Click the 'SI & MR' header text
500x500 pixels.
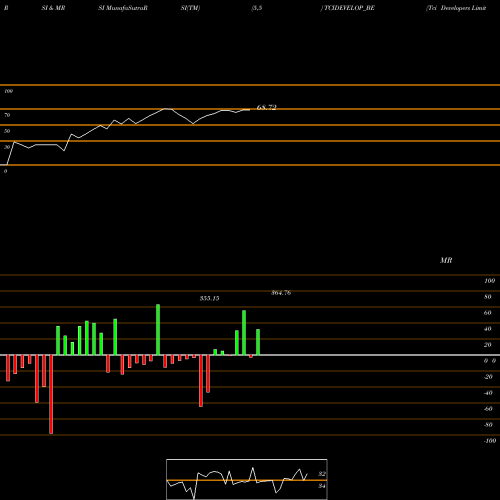tap(53, 8)
